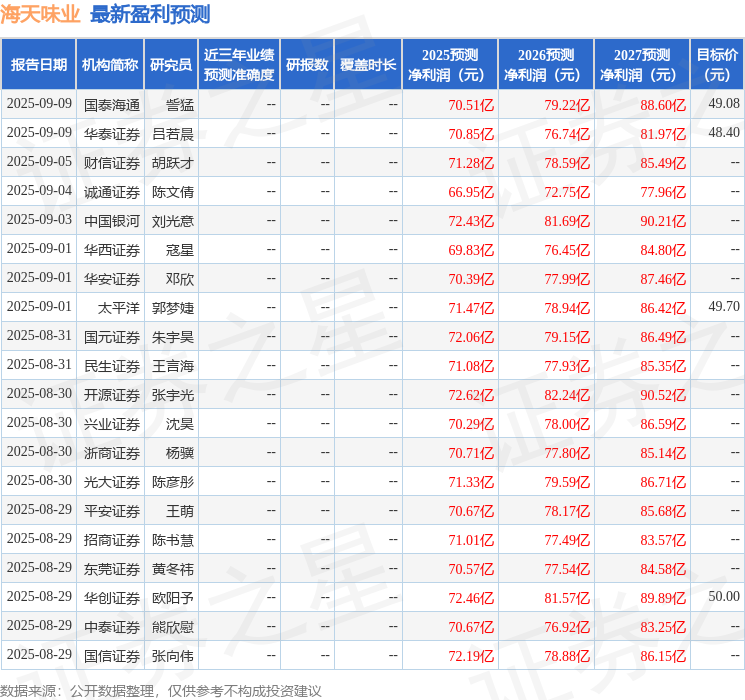The width and height of the screenshot is (745, 700).
Task: Select the 报告日期 column header
Action: pyautogui.click(x=38, y=65)
